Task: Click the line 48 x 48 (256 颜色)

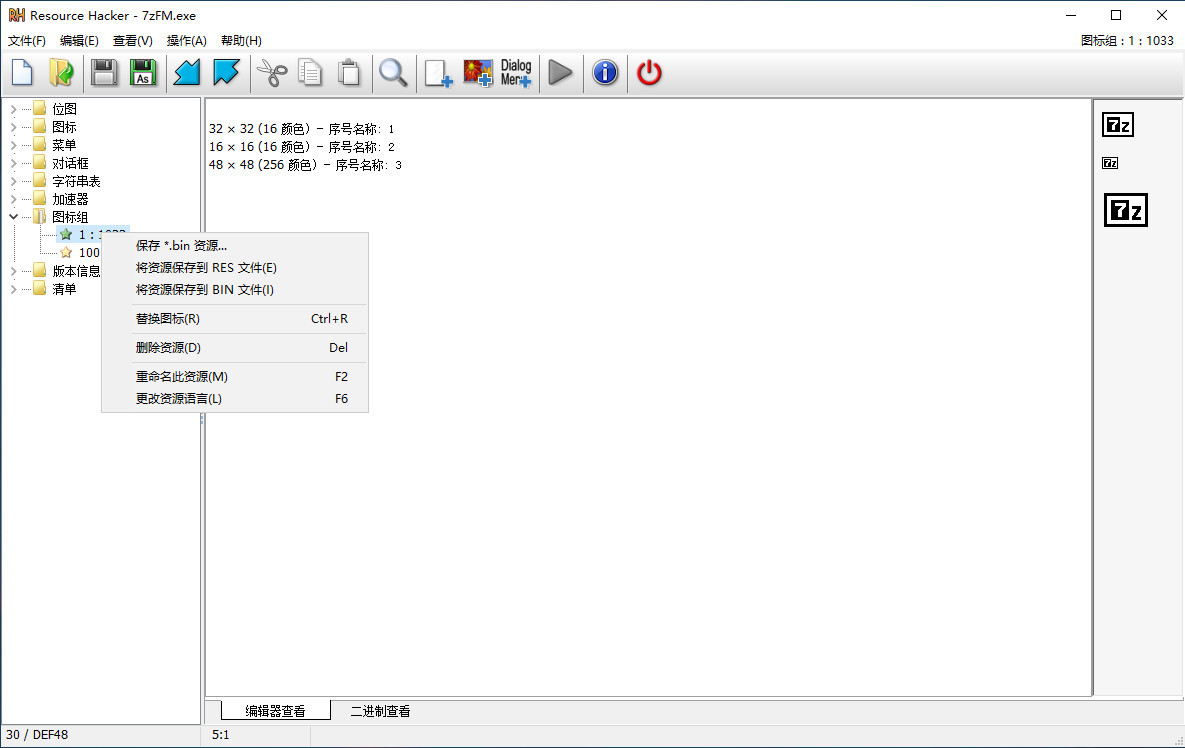Action: tap(305, 165)
